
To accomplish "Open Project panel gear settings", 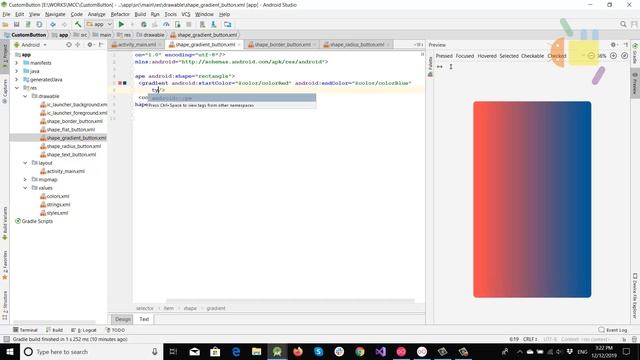I will (90, 44).
